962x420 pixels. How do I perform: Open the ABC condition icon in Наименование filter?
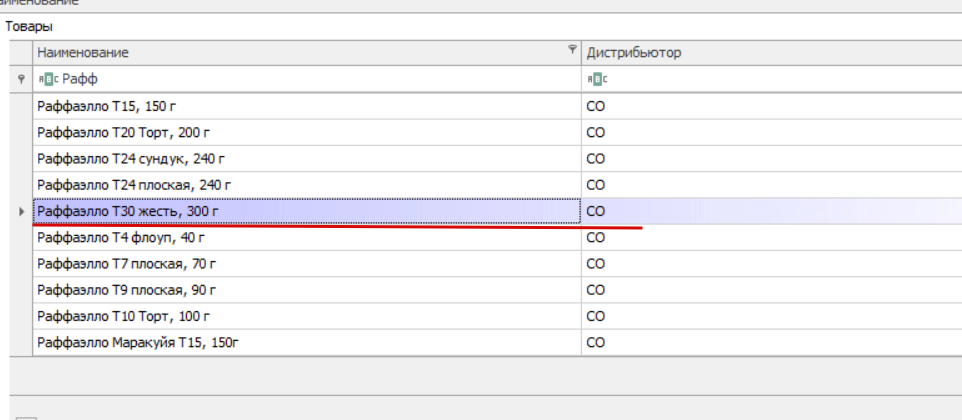pos(48,79)
